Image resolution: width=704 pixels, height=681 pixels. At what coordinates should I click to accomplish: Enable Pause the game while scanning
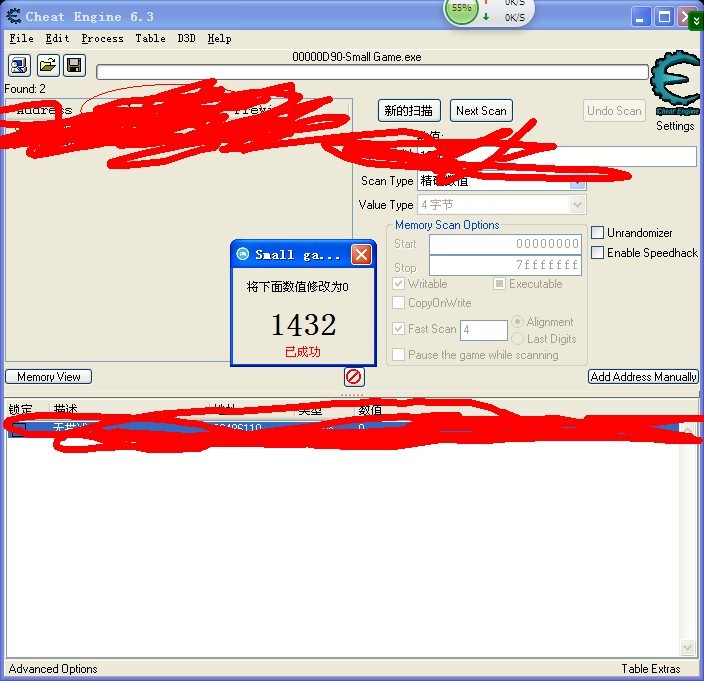tap(398, 355)
